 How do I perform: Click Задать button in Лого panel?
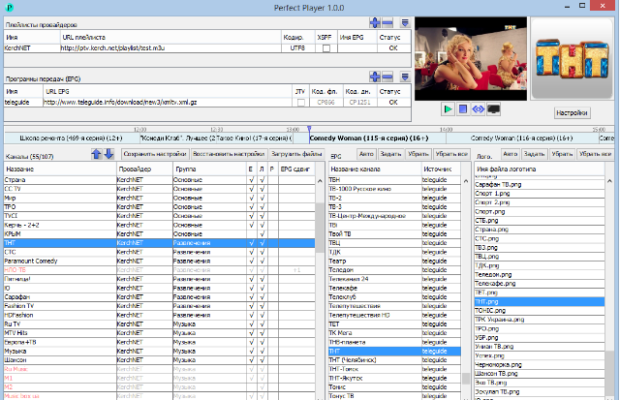pyautogui.click(x=534, y=154)
